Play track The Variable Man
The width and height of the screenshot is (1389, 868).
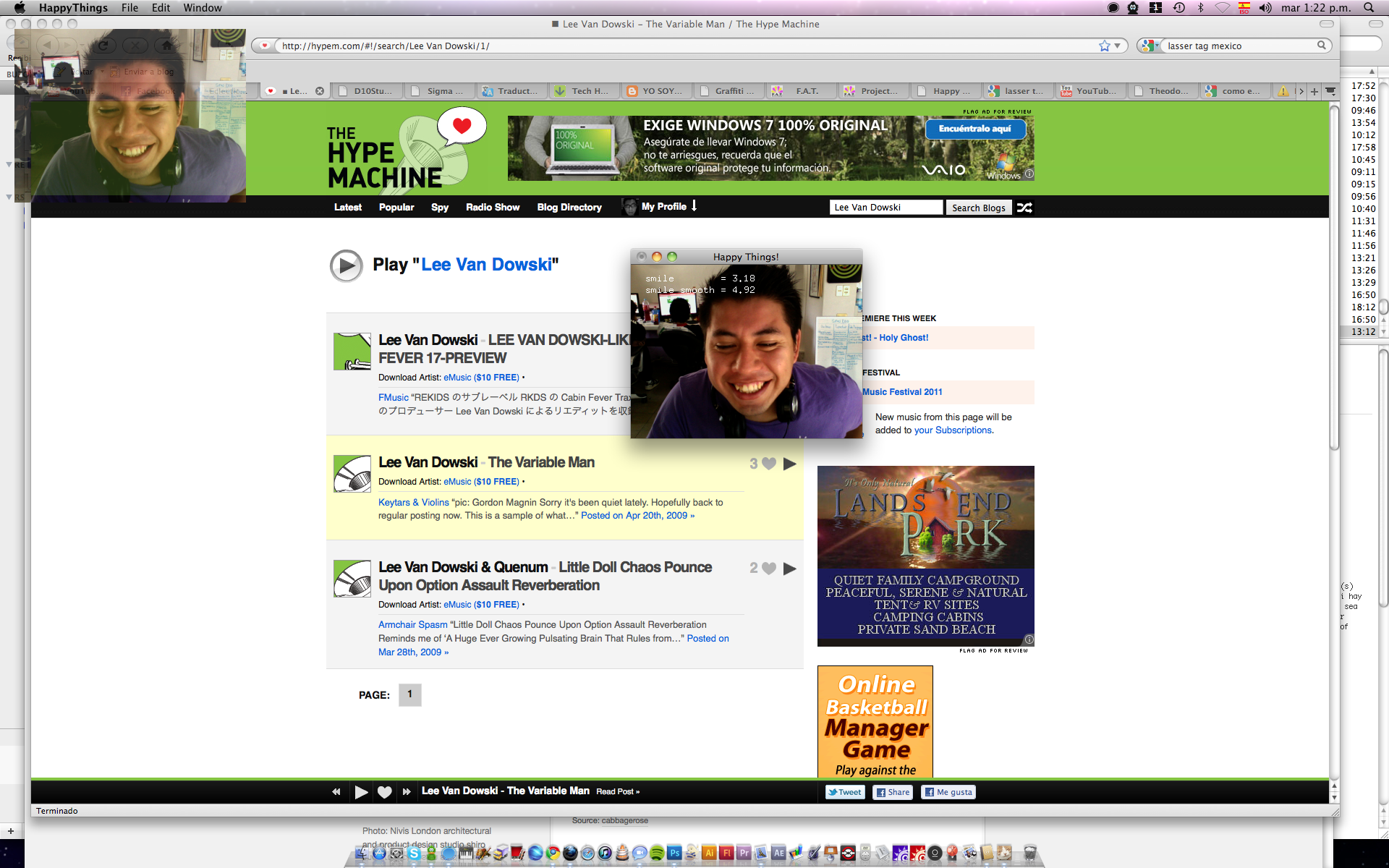[790, 464]
